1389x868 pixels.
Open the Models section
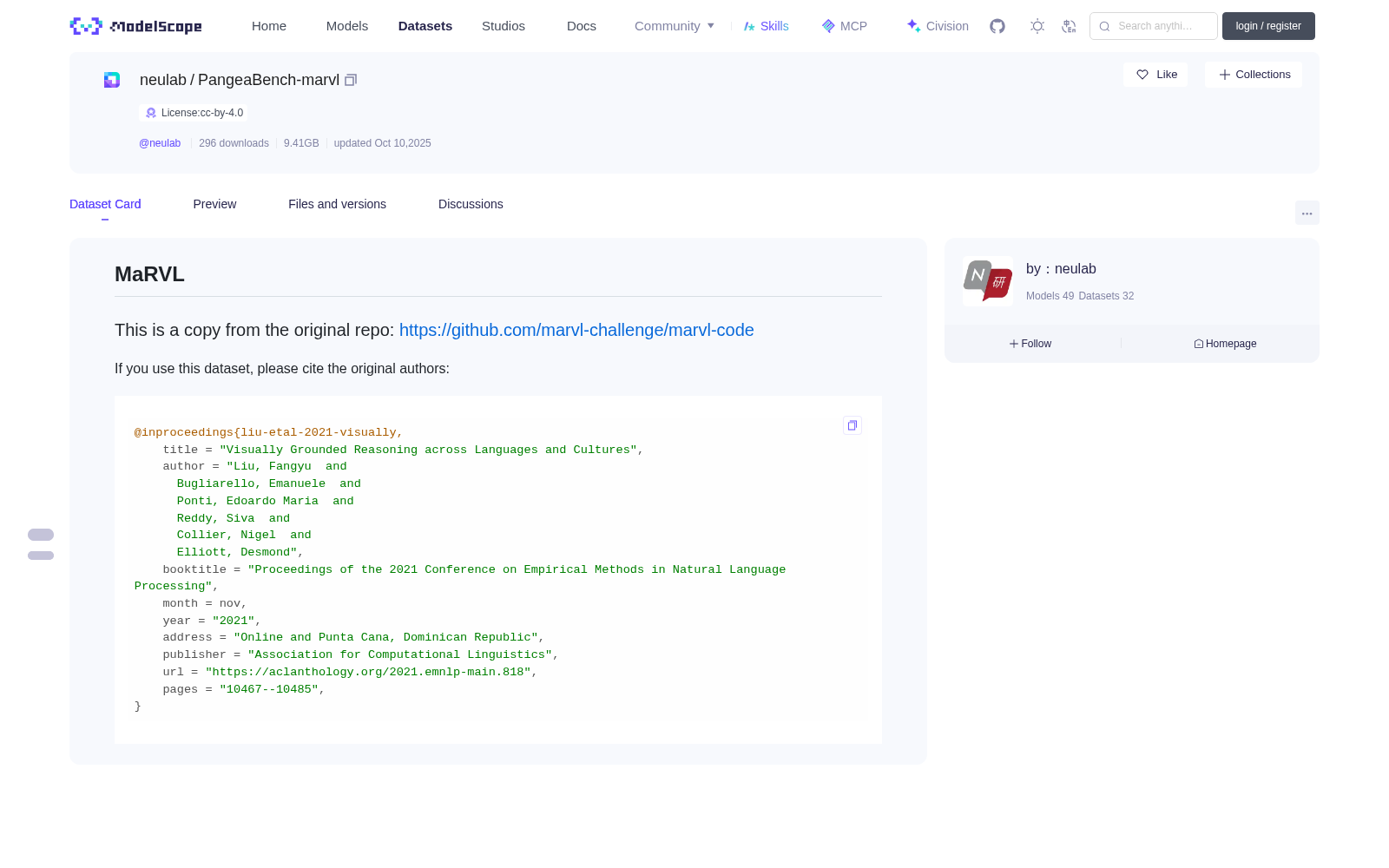coord(347,26)
